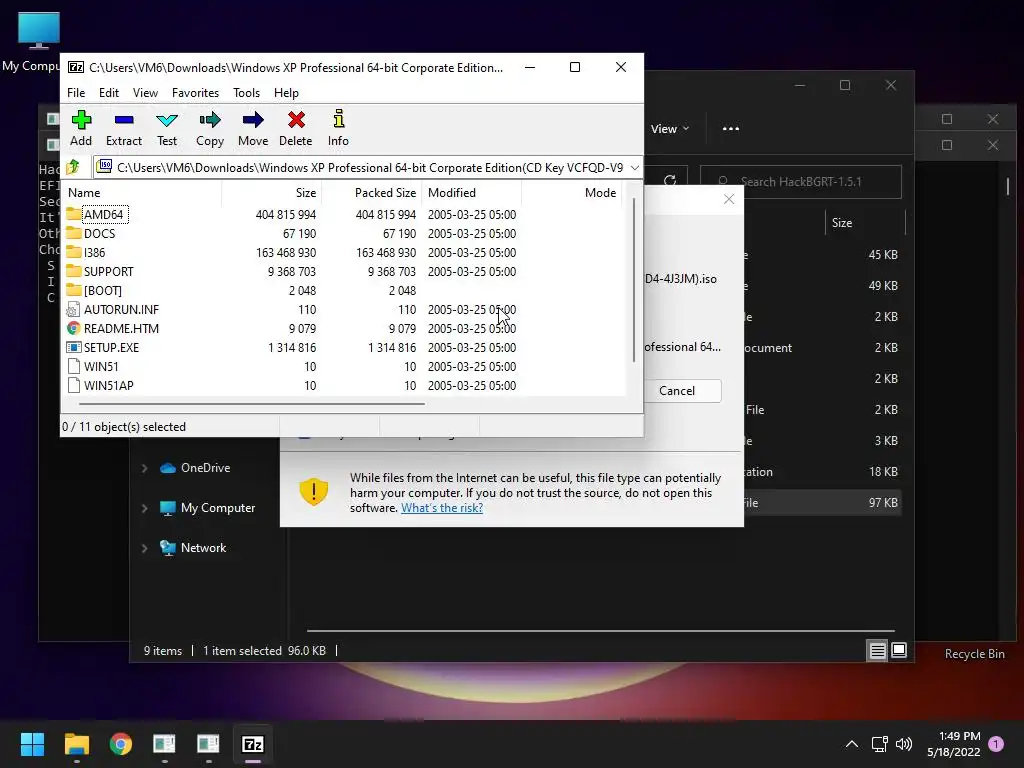Switch Explorer to details view
1024x768 pixels.
[877, 650]
